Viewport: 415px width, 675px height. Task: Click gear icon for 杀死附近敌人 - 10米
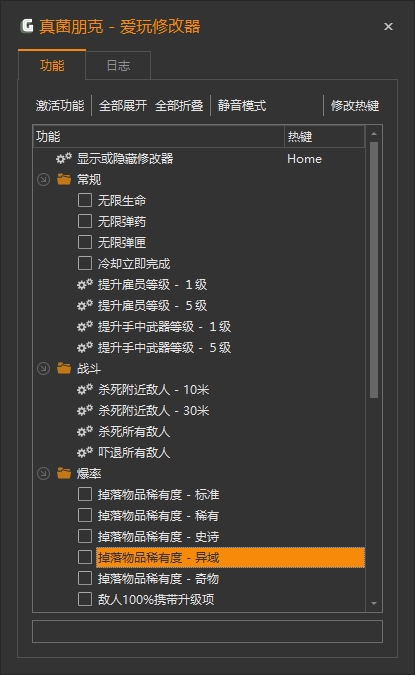85,390
